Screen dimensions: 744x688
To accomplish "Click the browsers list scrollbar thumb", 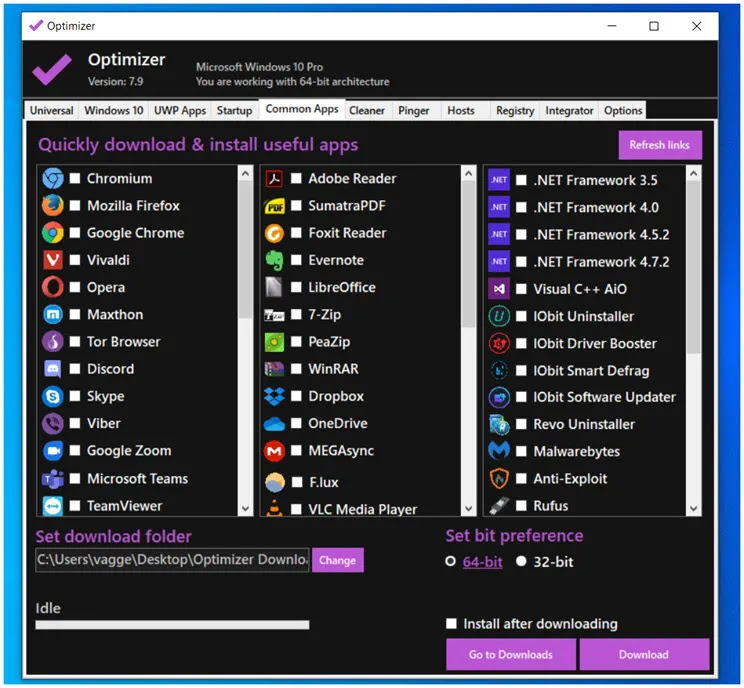I will point(245,250).
